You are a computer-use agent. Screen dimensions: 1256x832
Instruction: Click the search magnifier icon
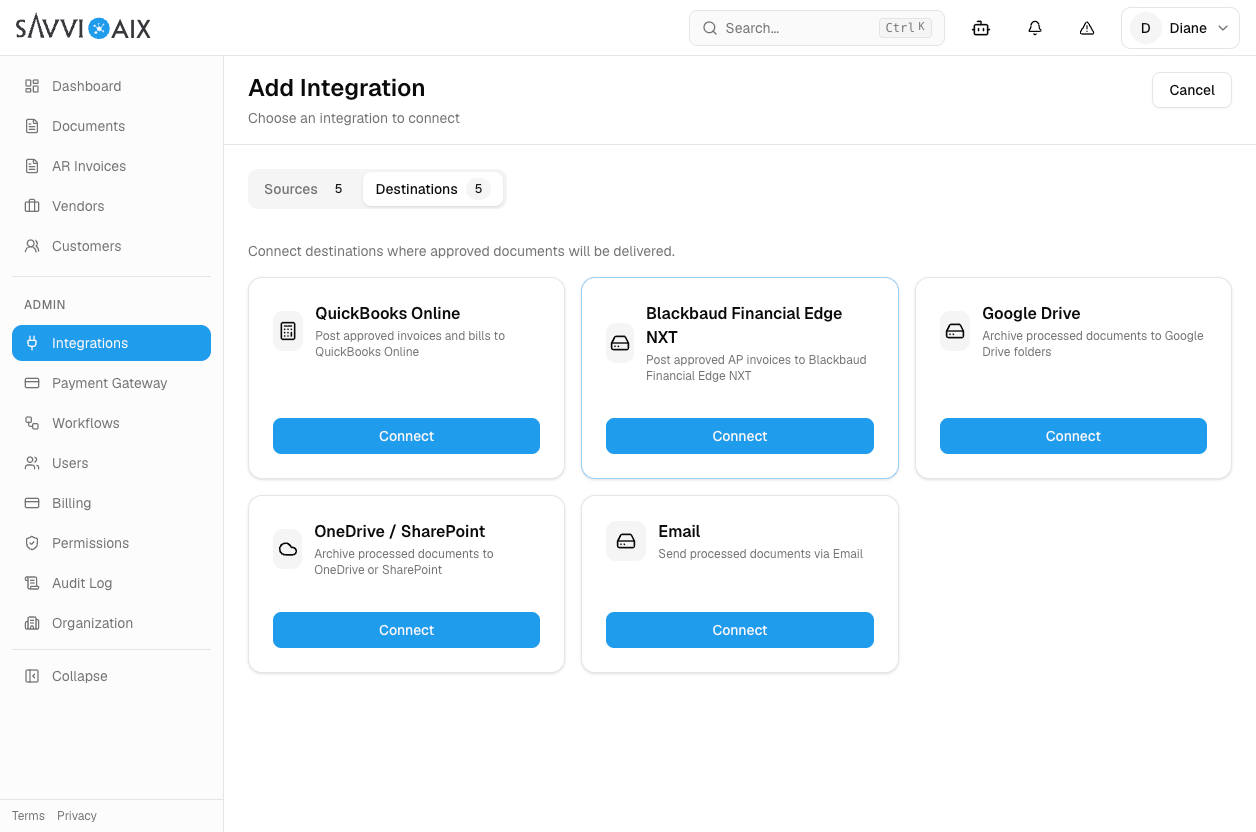pos(710,28)
